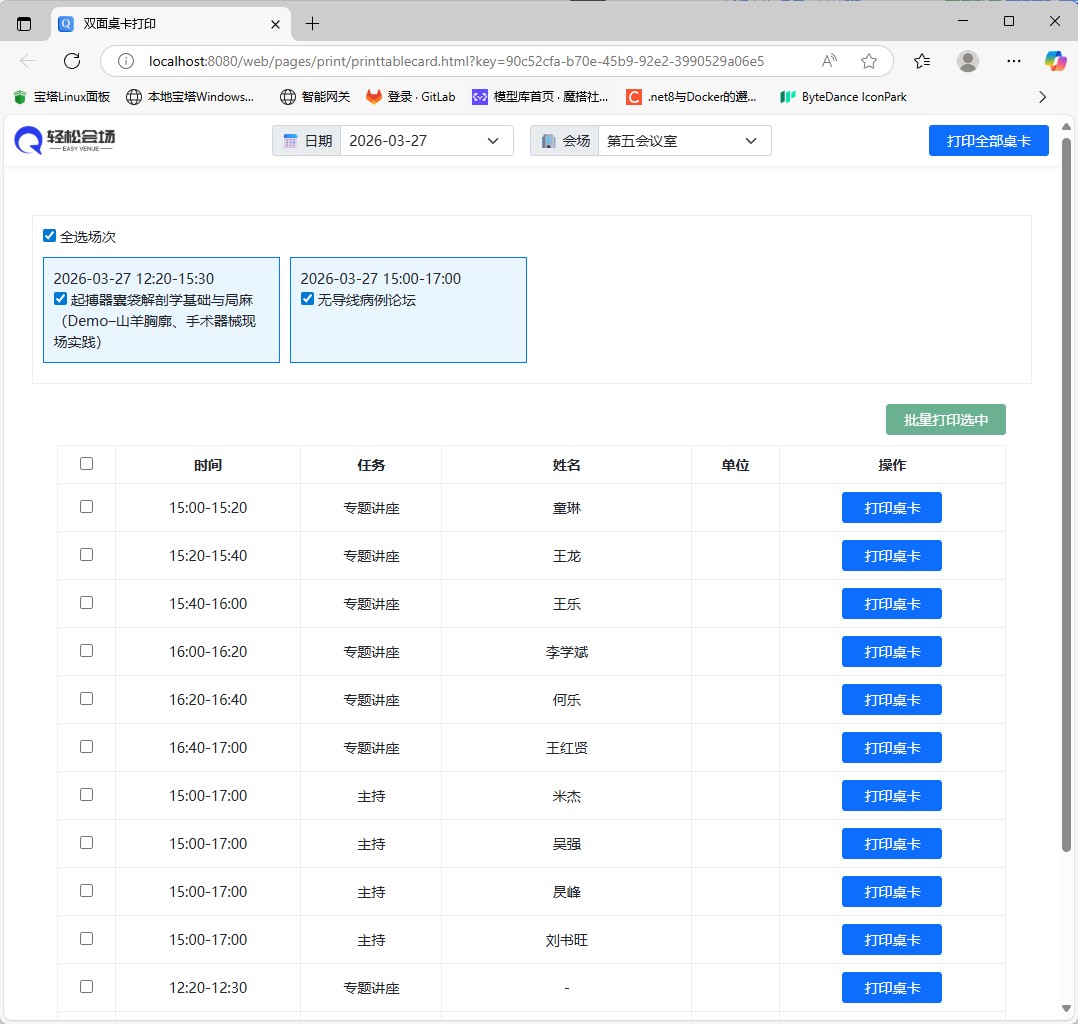The height and width of the screenshot is (1024, 1078).
Task: Print desk card for 王红贤
Action: [892, 748]
